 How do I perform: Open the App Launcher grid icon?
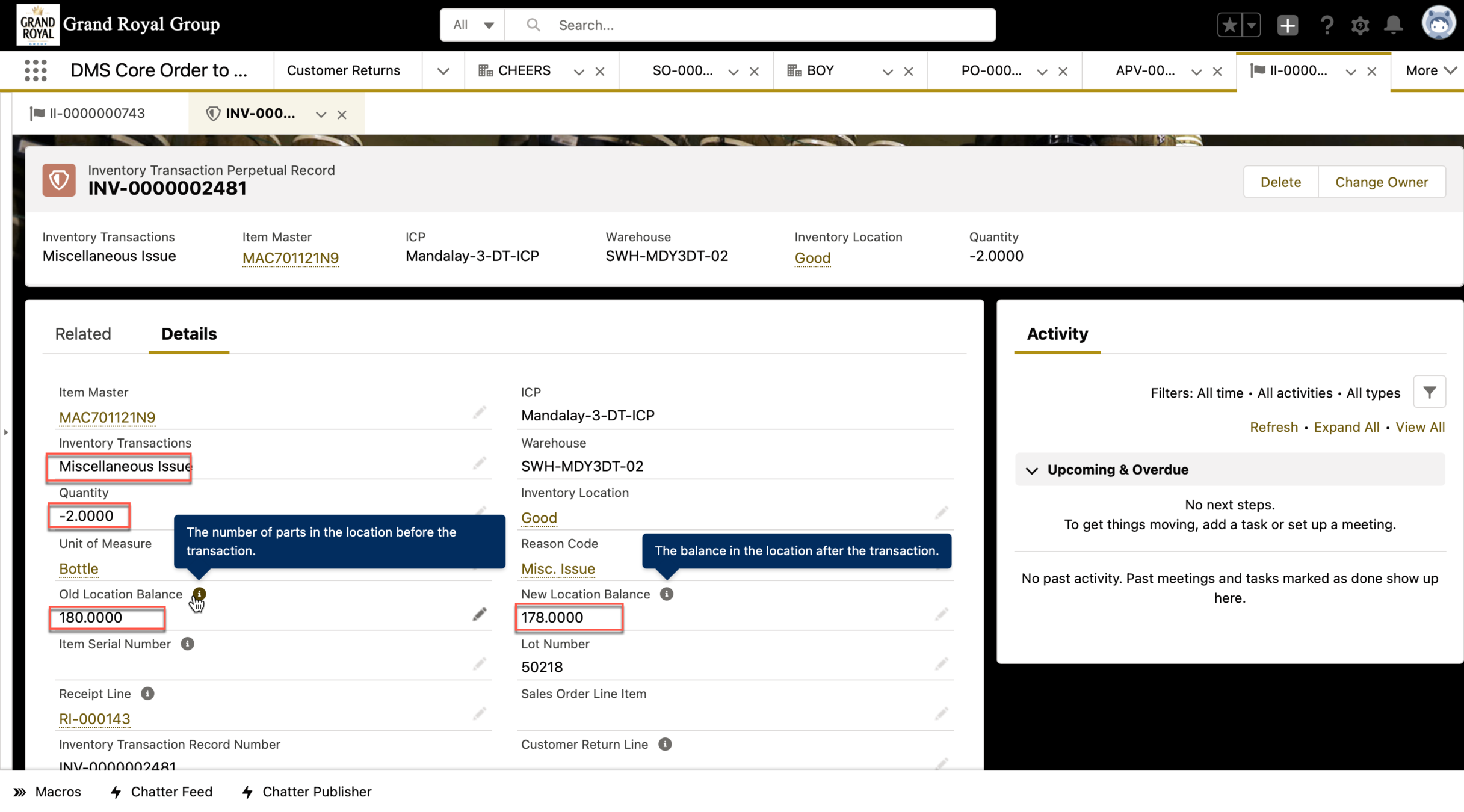[36, 70]
